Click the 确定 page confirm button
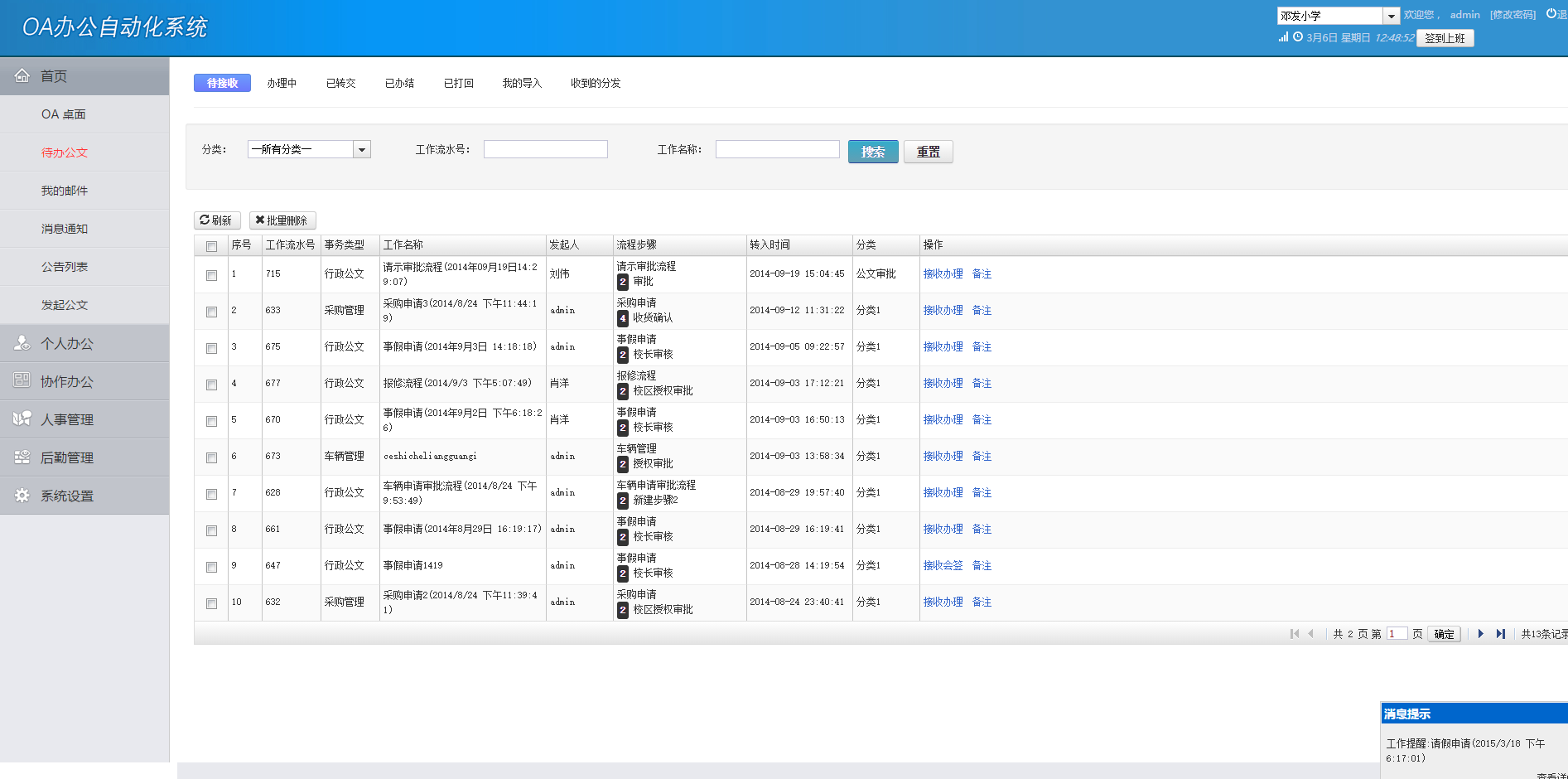Viewport: 1568px width, 779px height. coord(1445,634)
